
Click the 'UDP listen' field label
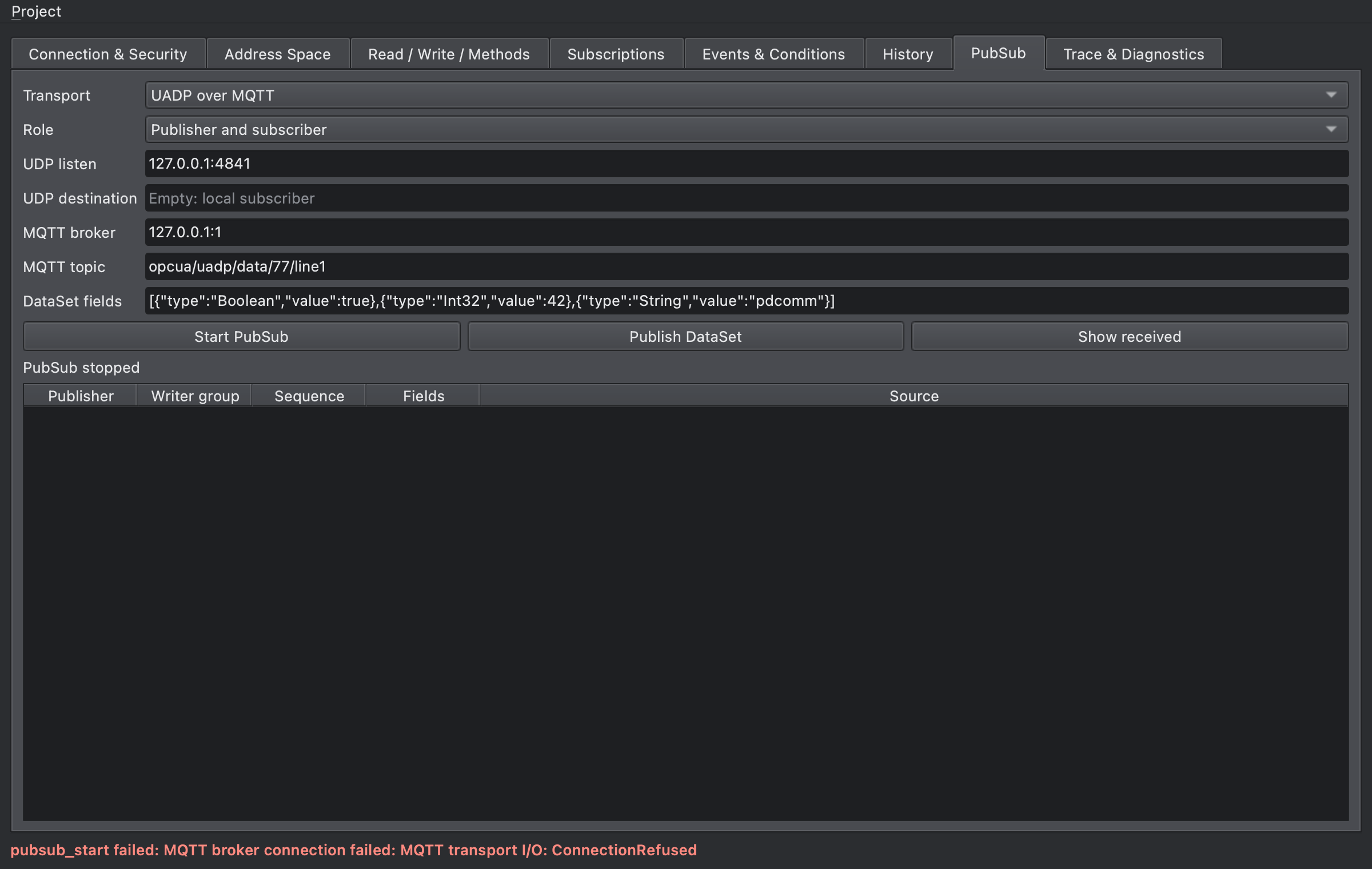(60, 164)
